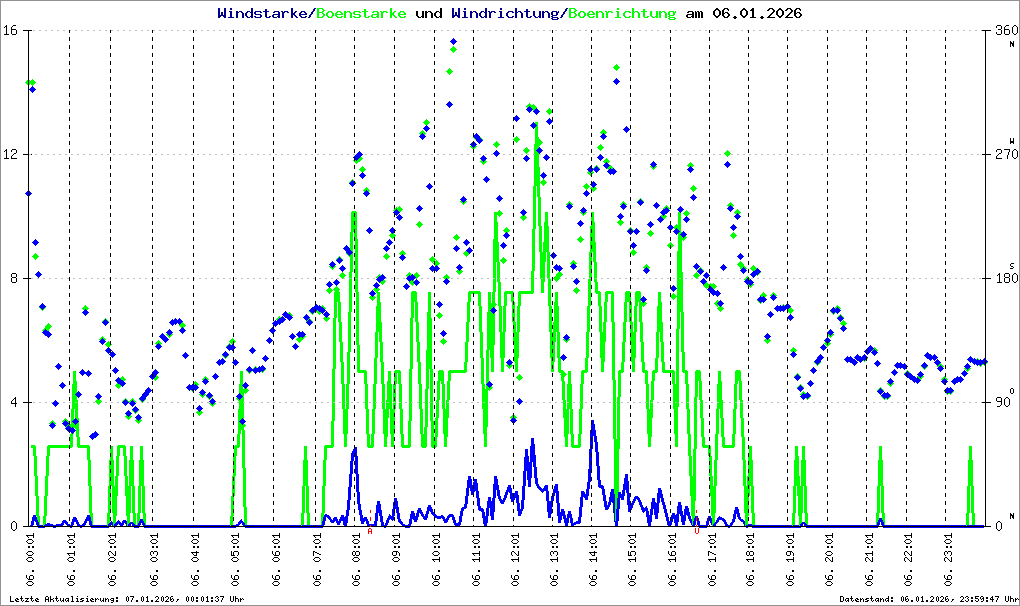This screenshot has width=1020, height=606.
Task: Click the wind speed axis value 16
Action: [10, 31]
